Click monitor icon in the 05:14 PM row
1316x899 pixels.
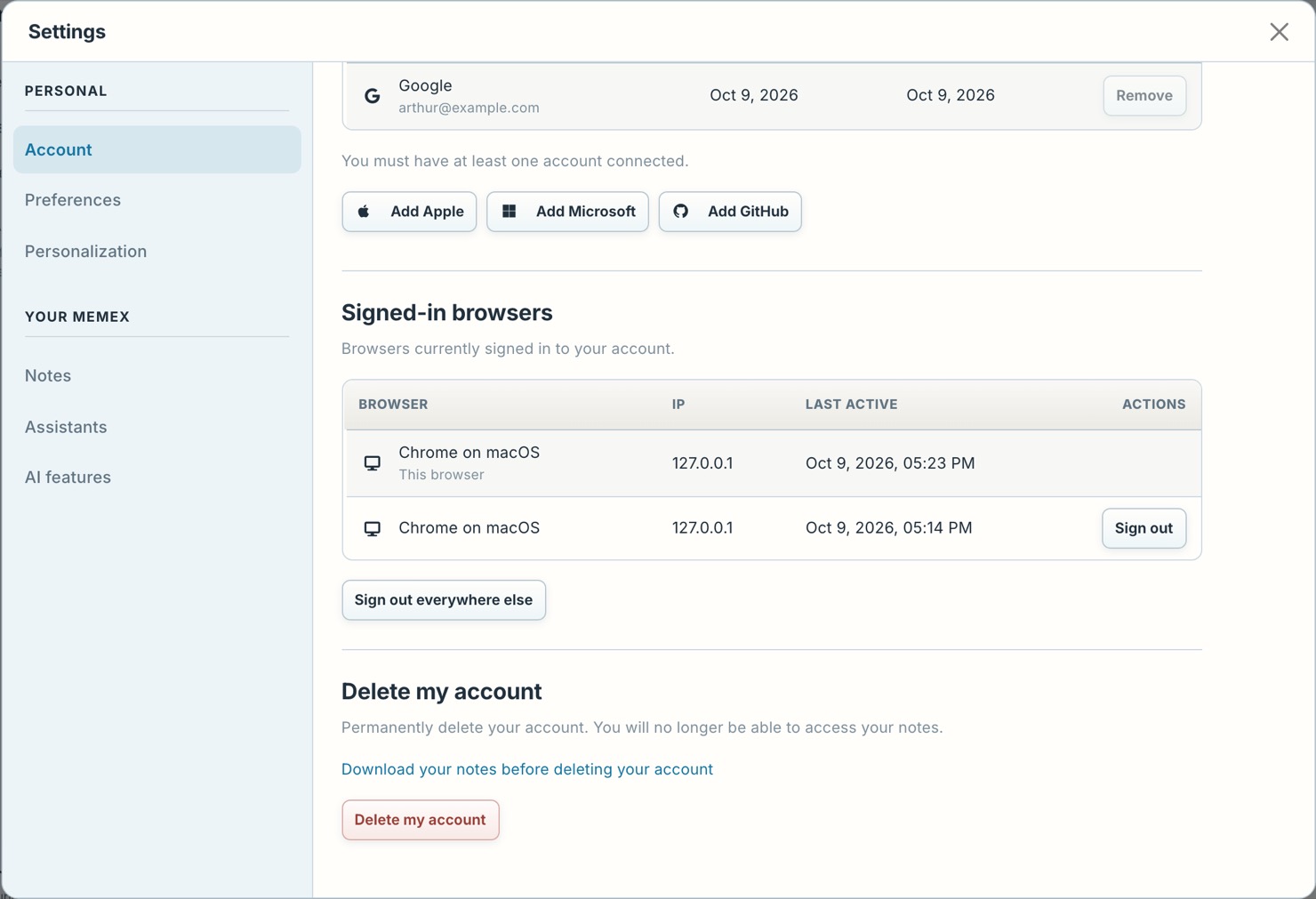(x=373, y=528)
